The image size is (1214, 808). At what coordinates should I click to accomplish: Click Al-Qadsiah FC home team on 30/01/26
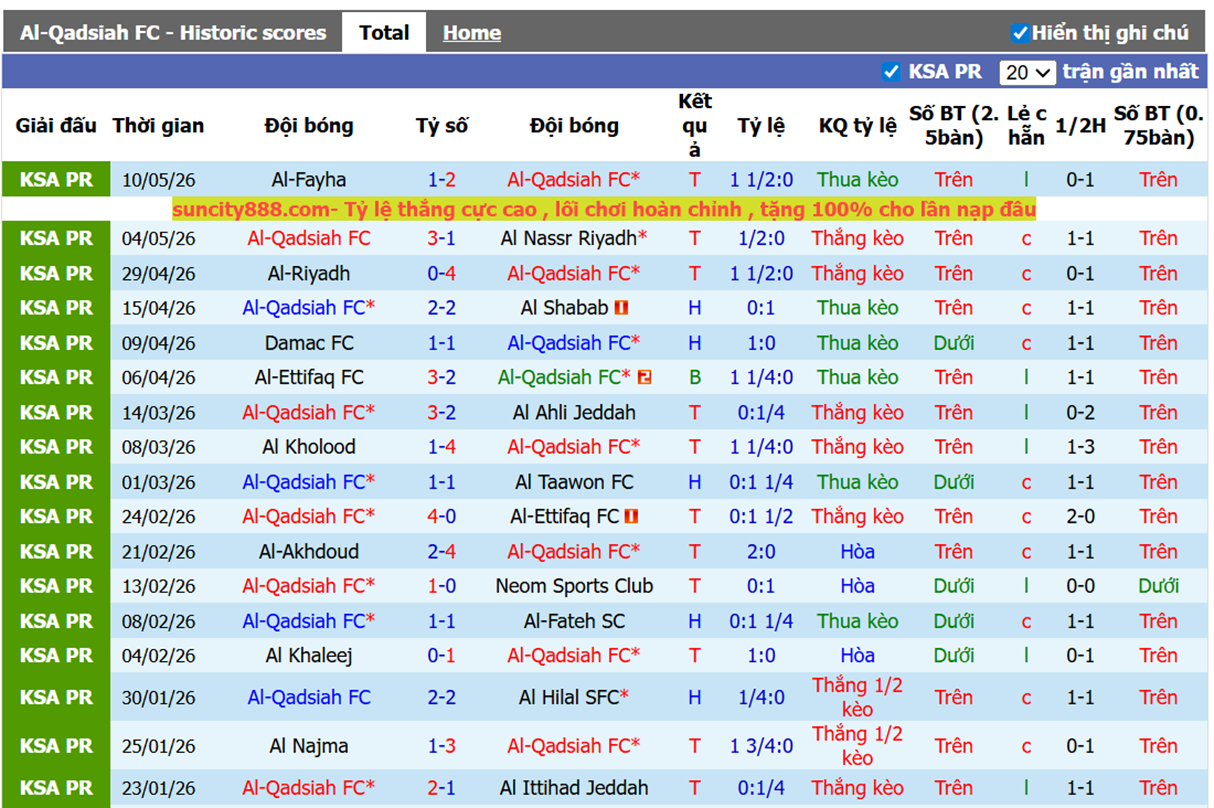[x=309, y=697]
